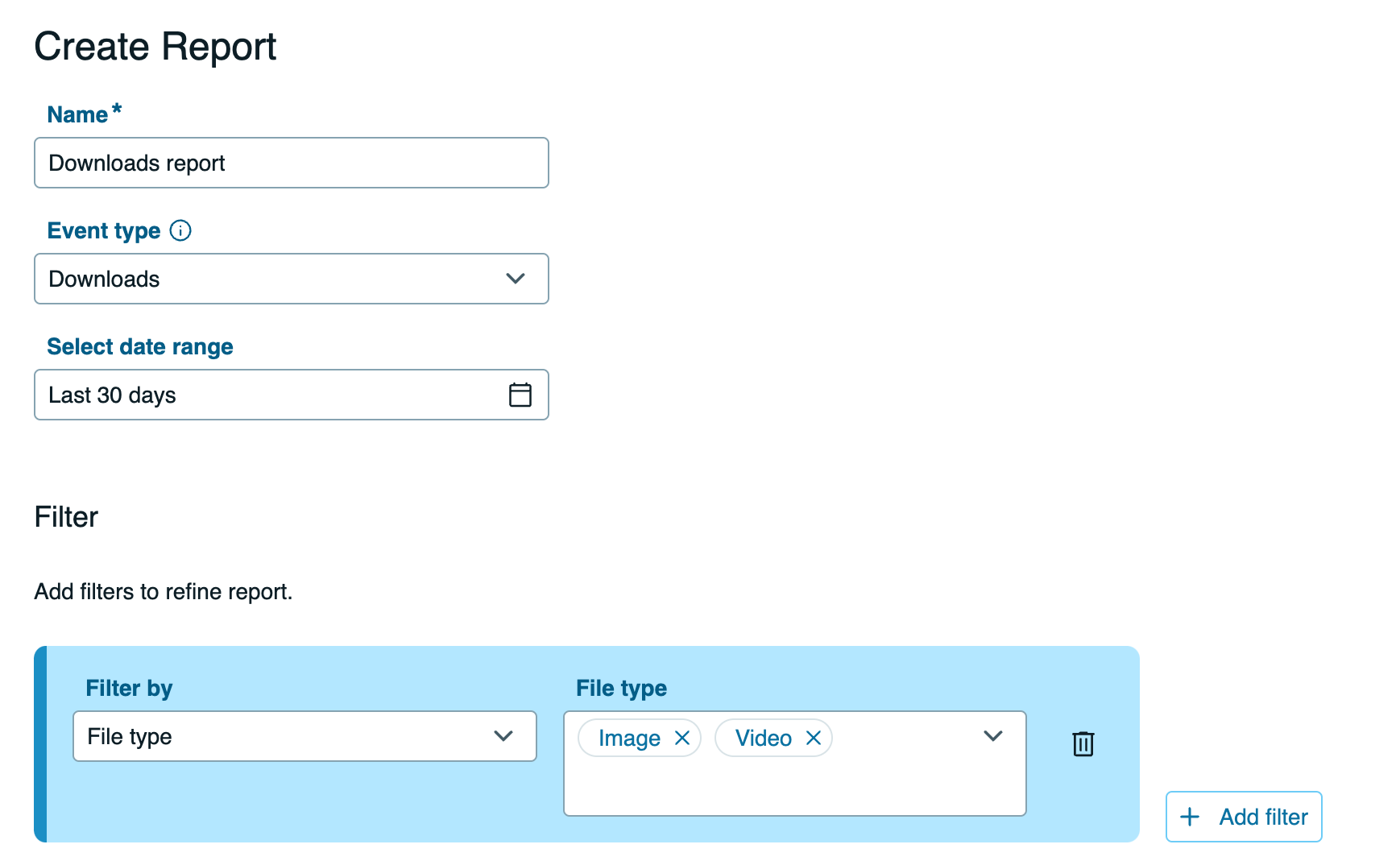This screenshot has height=865, width=1400.
Task: Remove the Image file type chip
Action: pos(681,737)
